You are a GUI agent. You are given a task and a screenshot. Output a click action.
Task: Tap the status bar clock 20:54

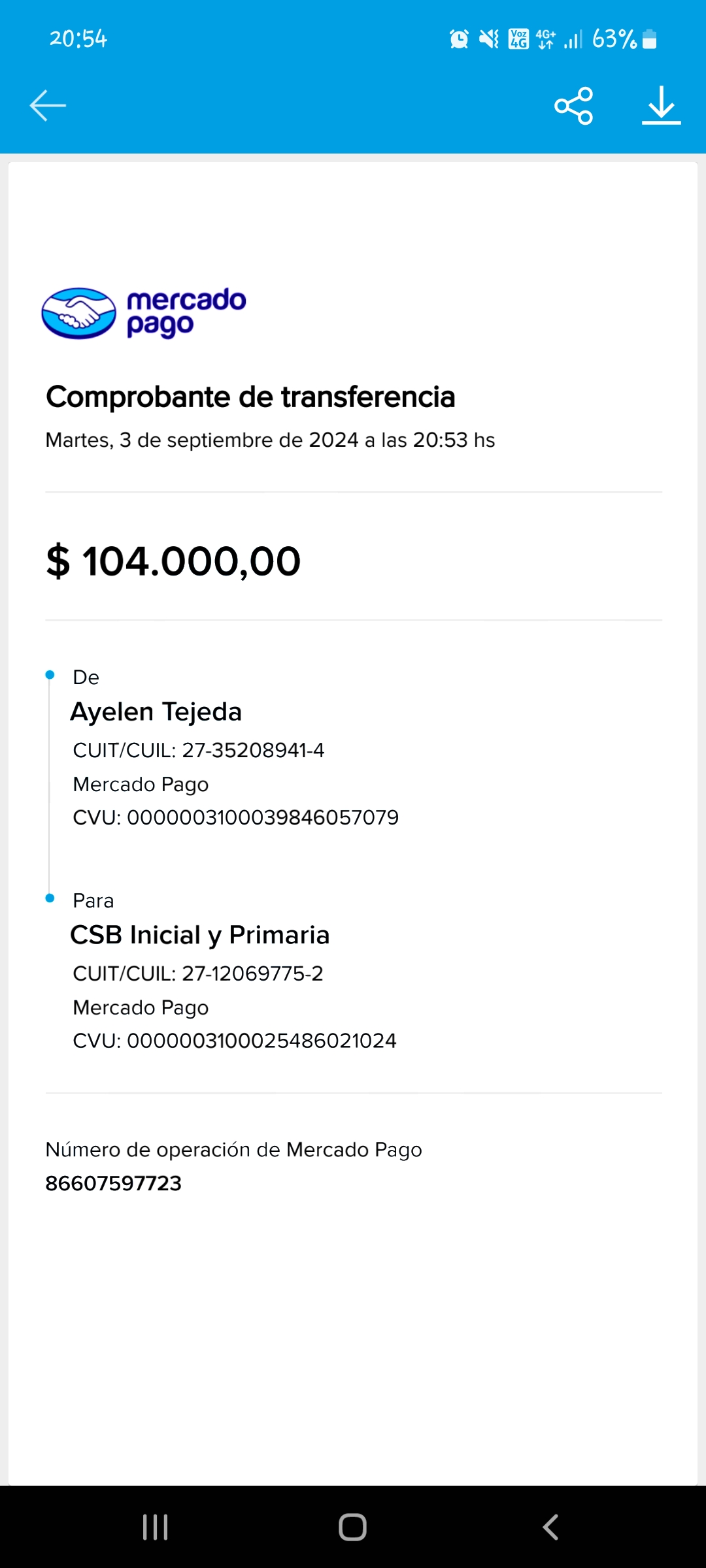[78, 39]
